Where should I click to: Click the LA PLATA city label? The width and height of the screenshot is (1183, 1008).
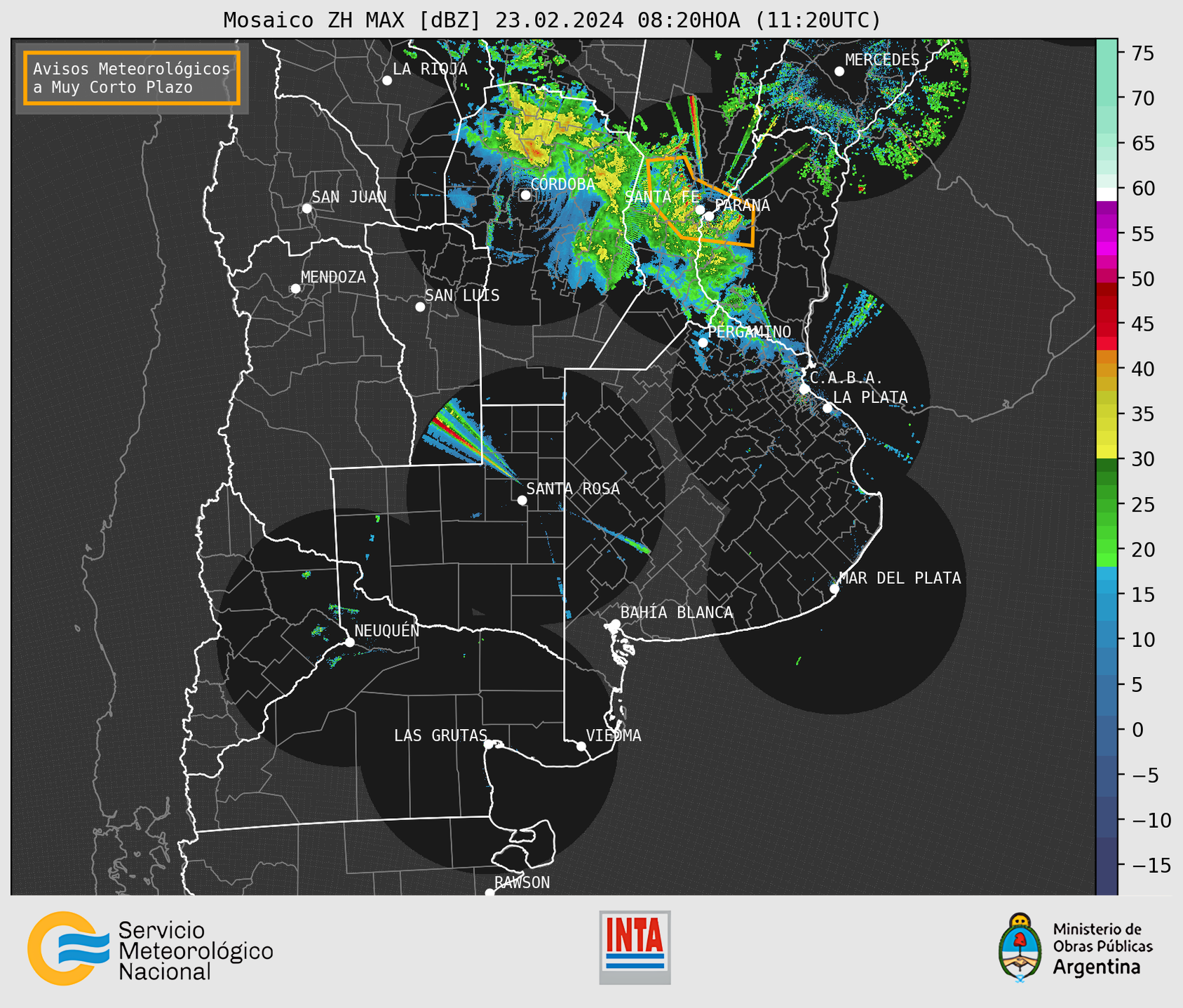870,397
